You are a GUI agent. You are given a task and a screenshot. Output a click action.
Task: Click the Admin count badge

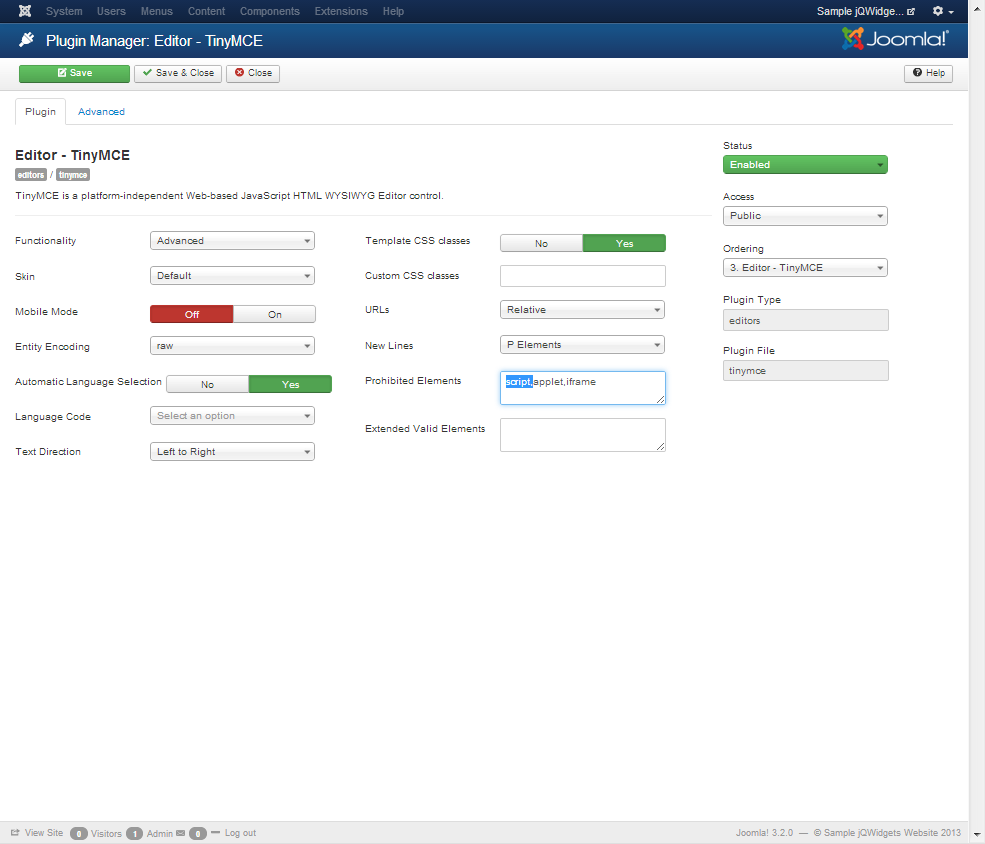click(134, 833)
